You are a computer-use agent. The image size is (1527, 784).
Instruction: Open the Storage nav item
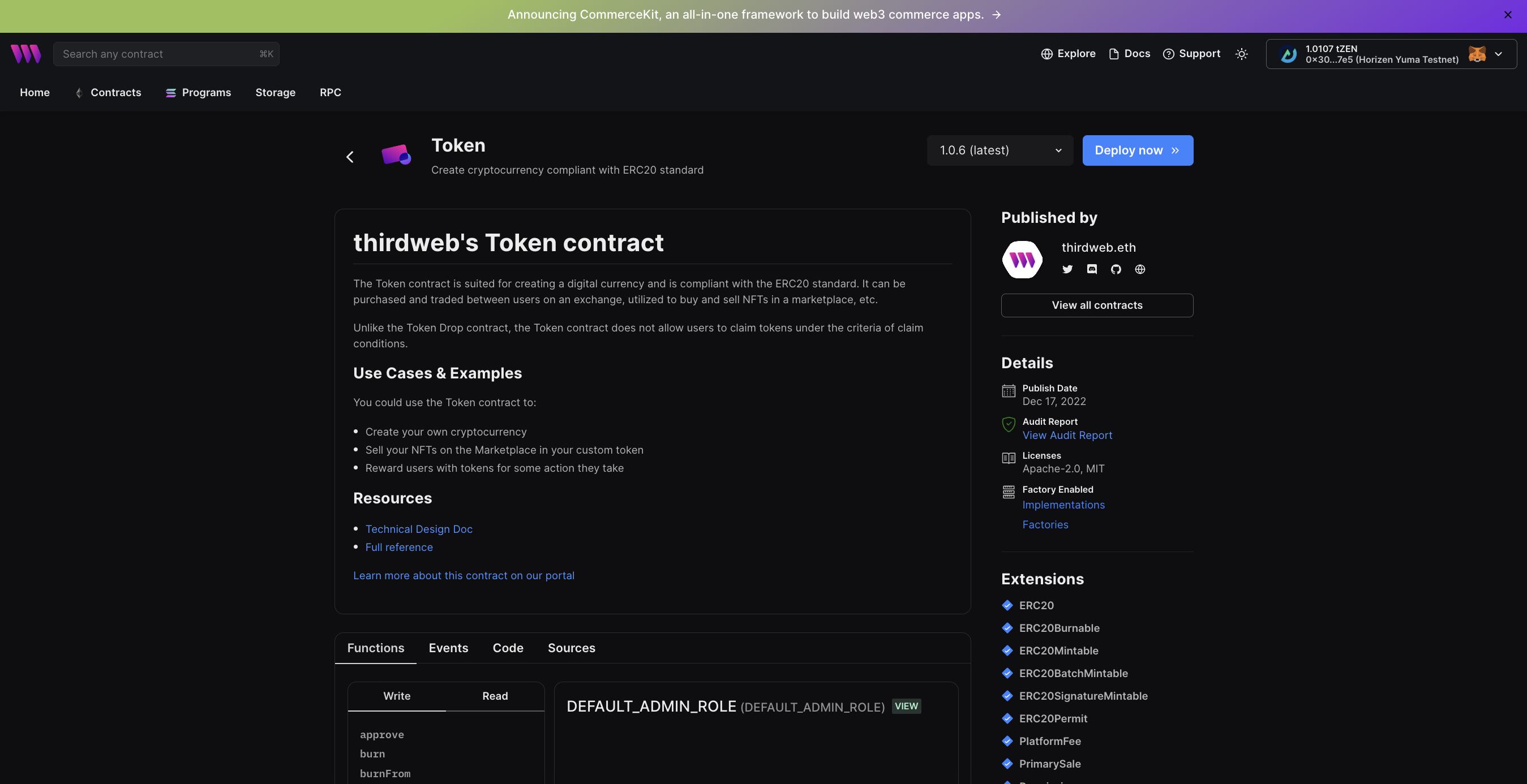tap(275, 92)
